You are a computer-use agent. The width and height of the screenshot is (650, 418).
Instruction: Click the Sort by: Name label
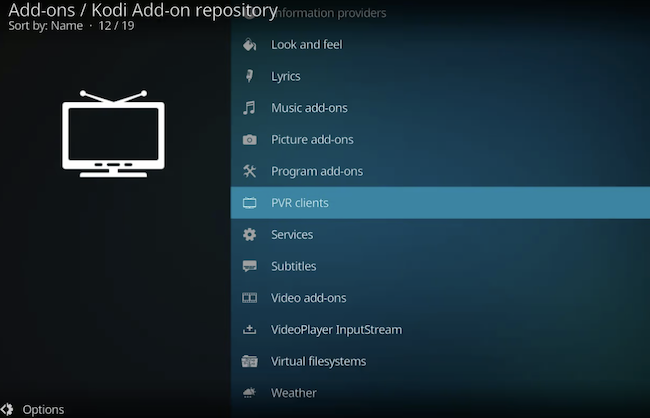tap(46, 26)
